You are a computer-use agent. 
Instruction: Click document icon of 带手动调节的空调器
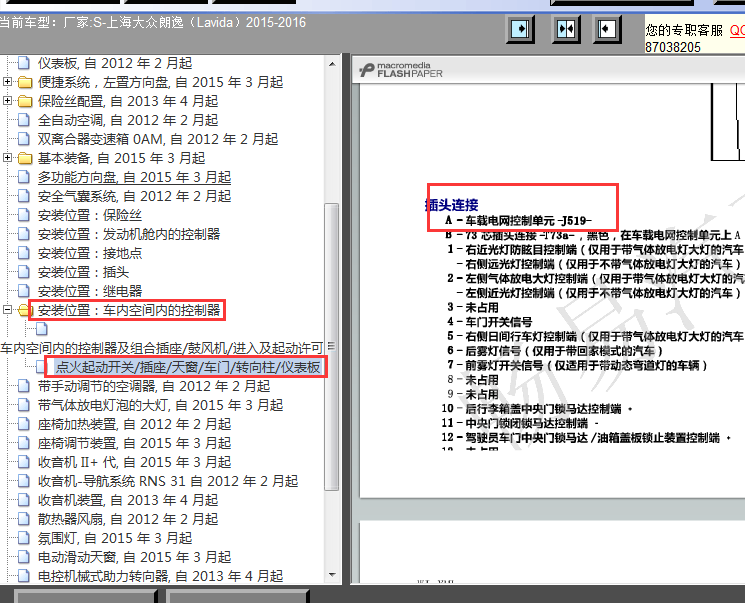tap(24, 386)
